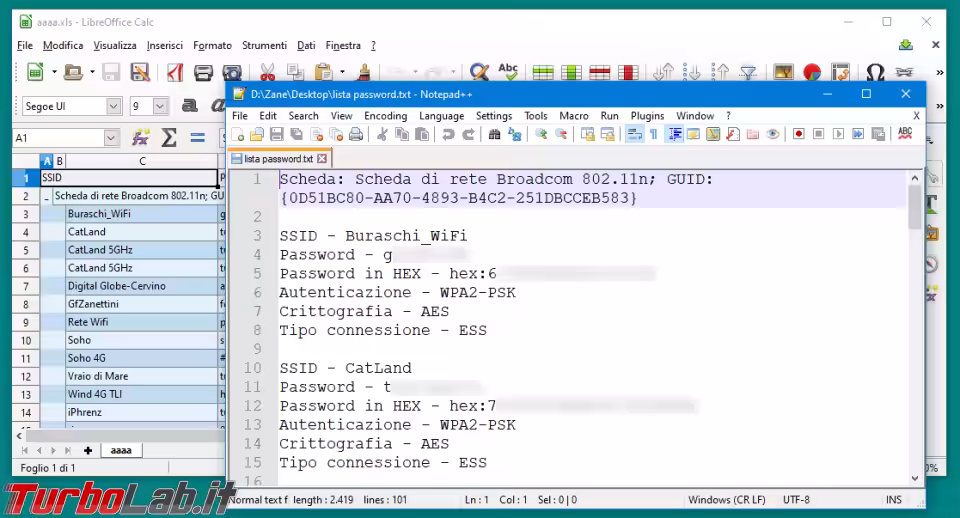Expand the font size 9 dropdown
Screen dimensions: 960x518
click(160, 106)
